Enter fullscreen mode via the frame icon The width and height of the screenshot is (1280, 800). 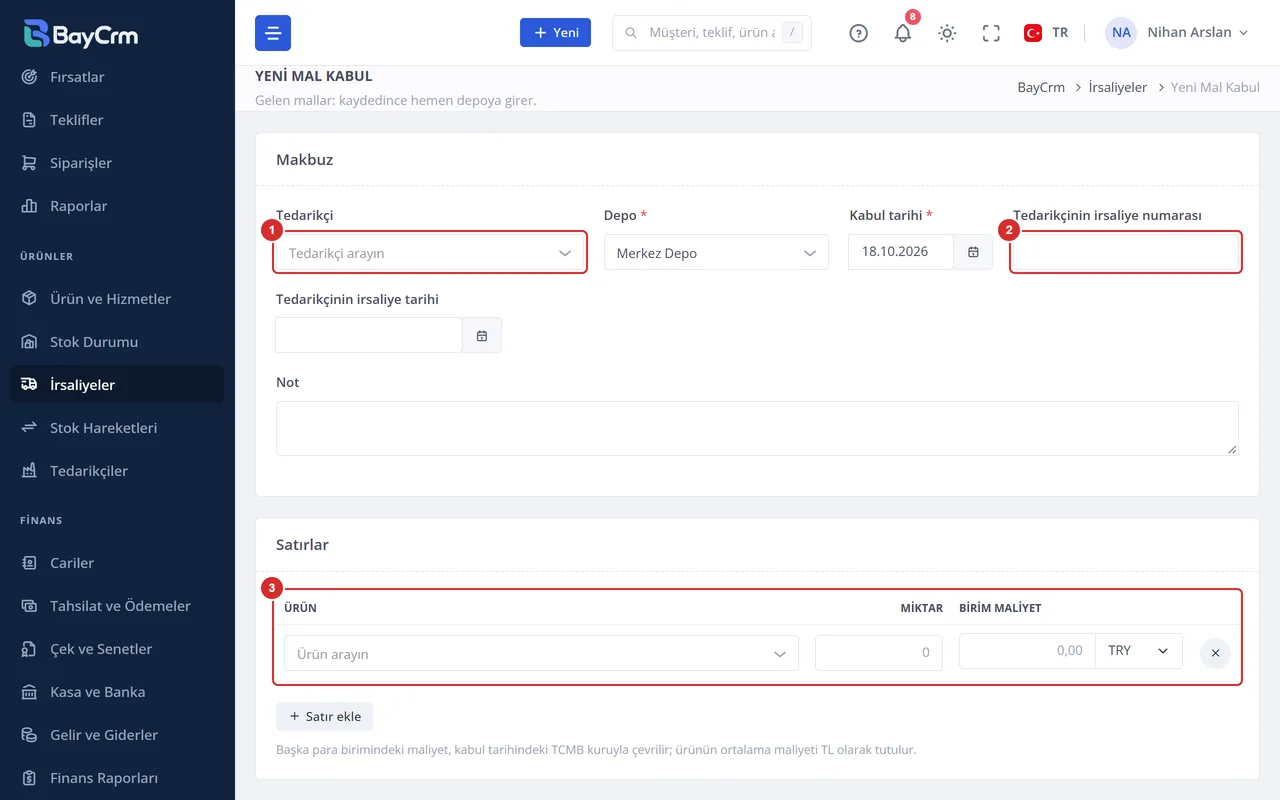click(991, 33)
